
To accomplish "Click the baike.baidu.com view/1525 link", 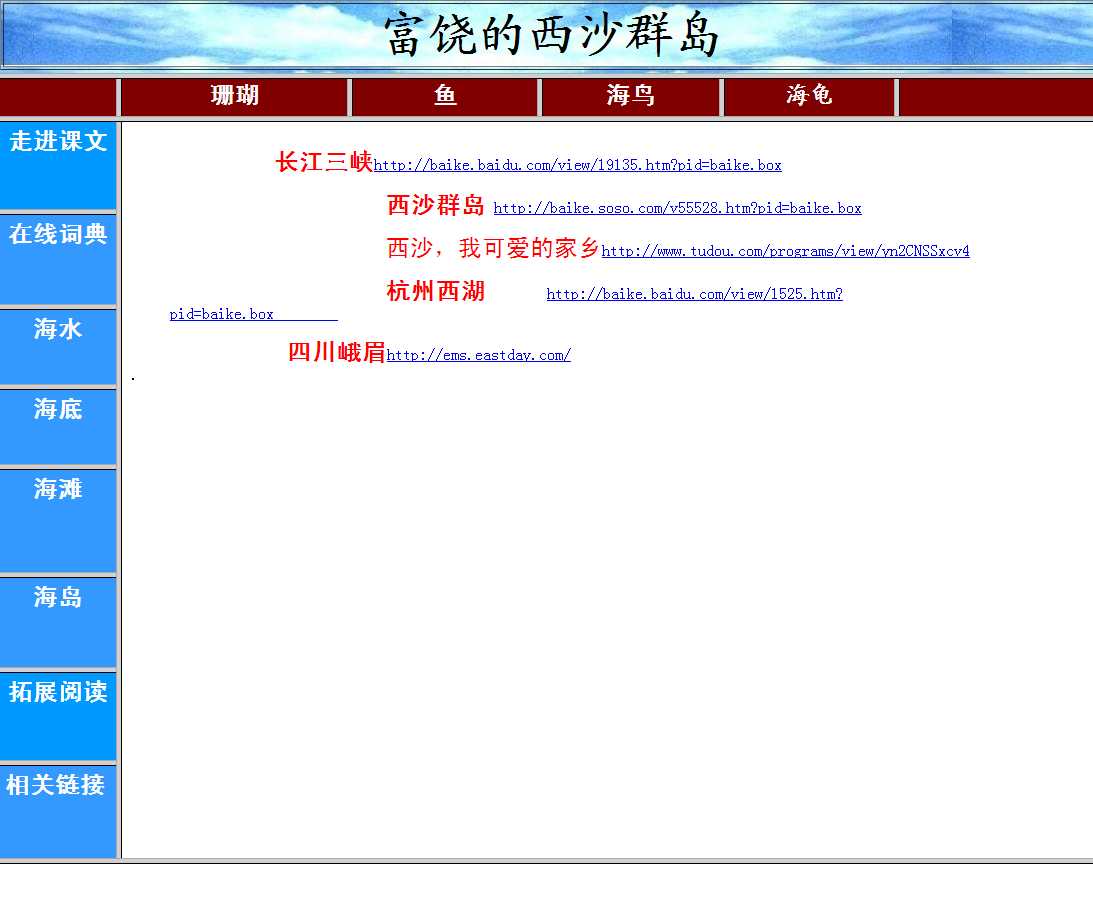I will tap(694, 295).
